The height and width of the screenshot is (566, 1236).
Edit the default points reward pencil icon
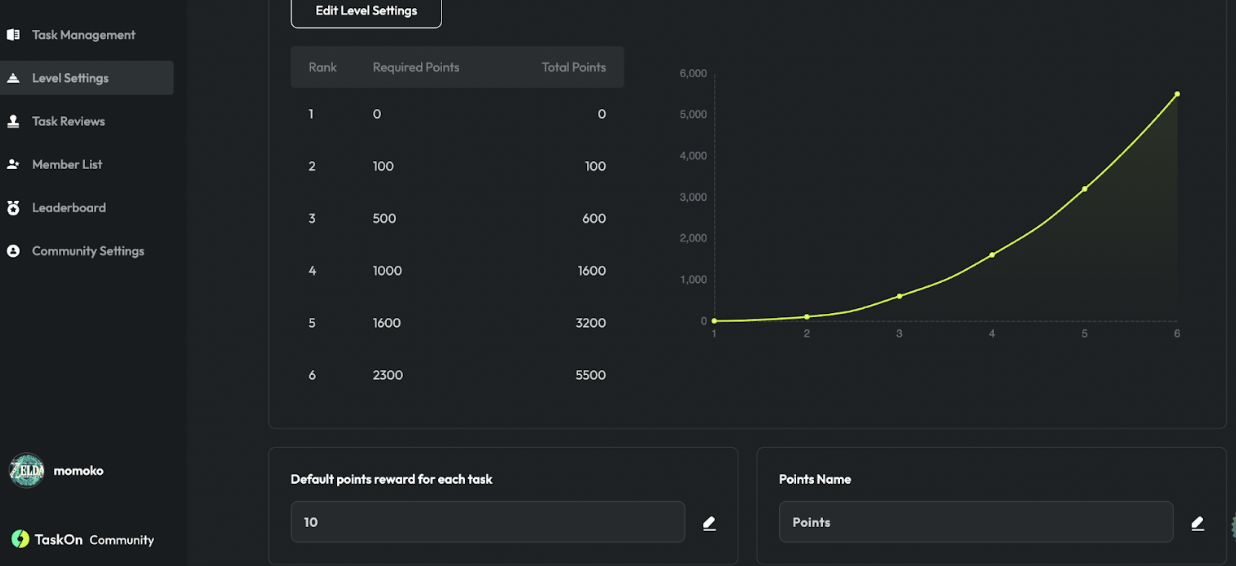pyautogui.click(x=709, y=523)
